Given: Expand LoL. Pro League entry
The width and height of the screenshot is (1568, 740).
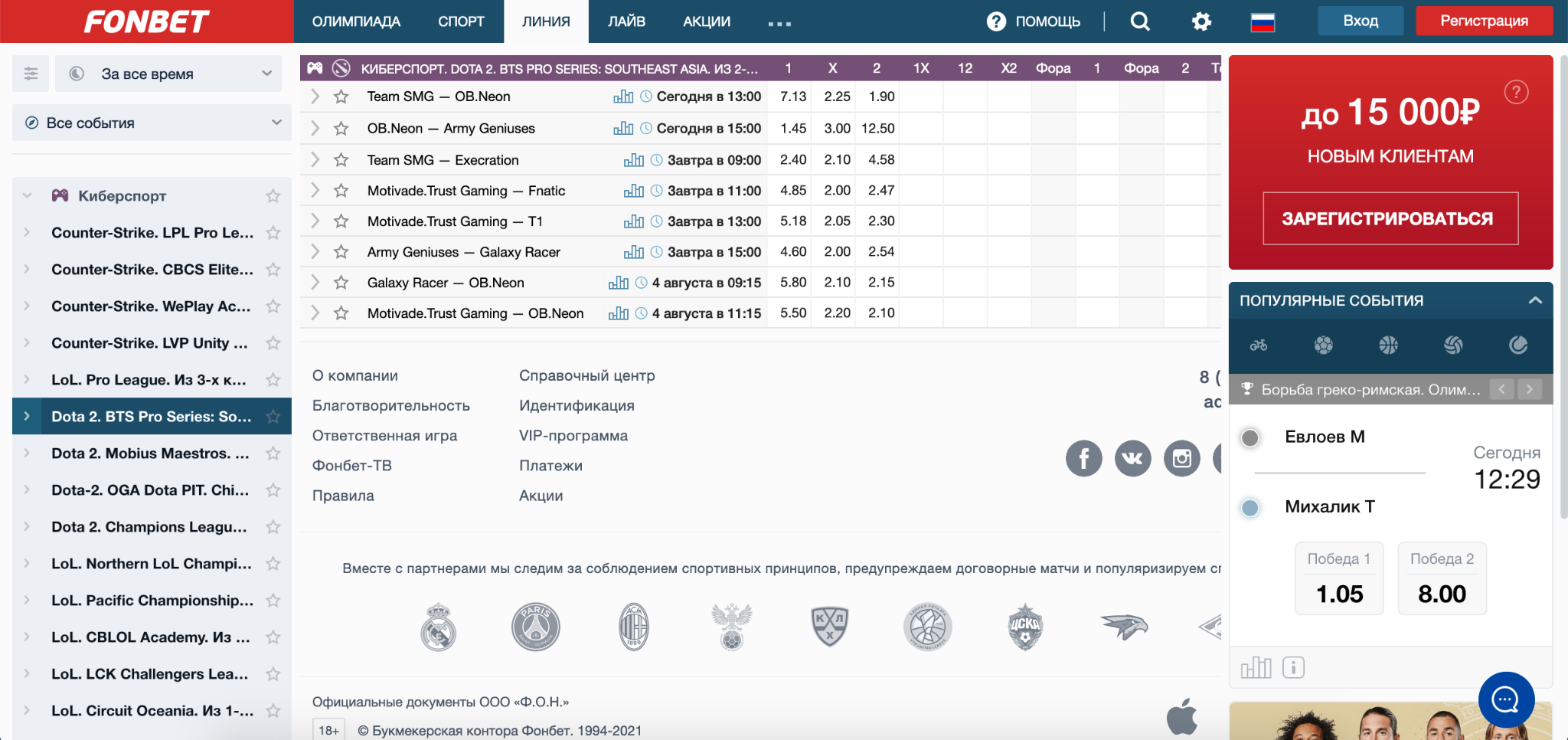Looking at the screenshot, I should click(x=27, y=380).
